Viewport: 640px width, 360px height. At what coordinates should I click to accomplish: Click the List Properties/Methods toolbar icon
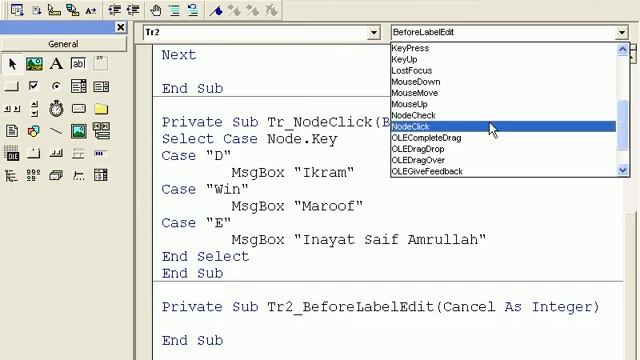(x=17, y=9)
